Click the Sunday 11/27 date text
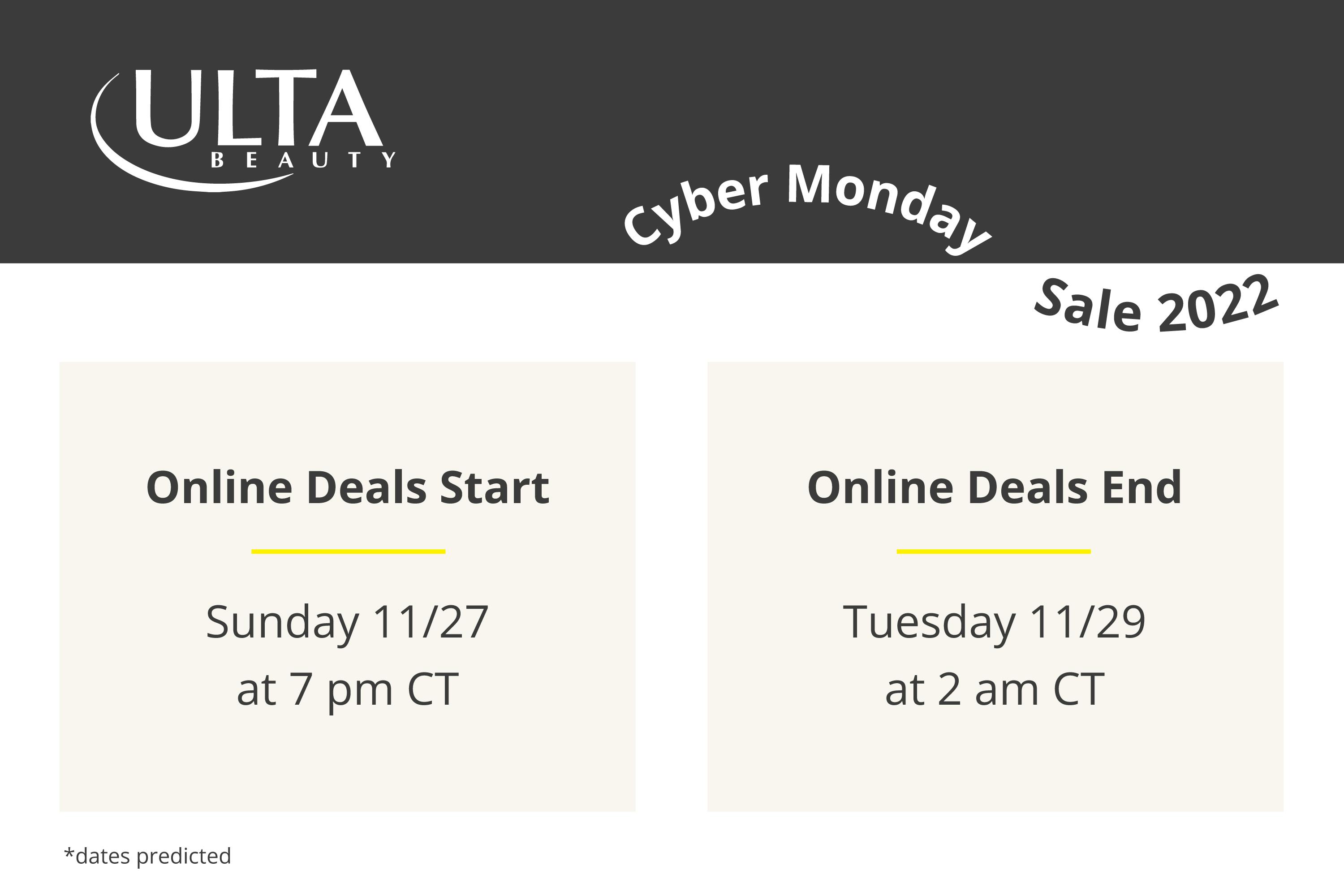Screen dimensions: 1344x896 pos(348,623)
